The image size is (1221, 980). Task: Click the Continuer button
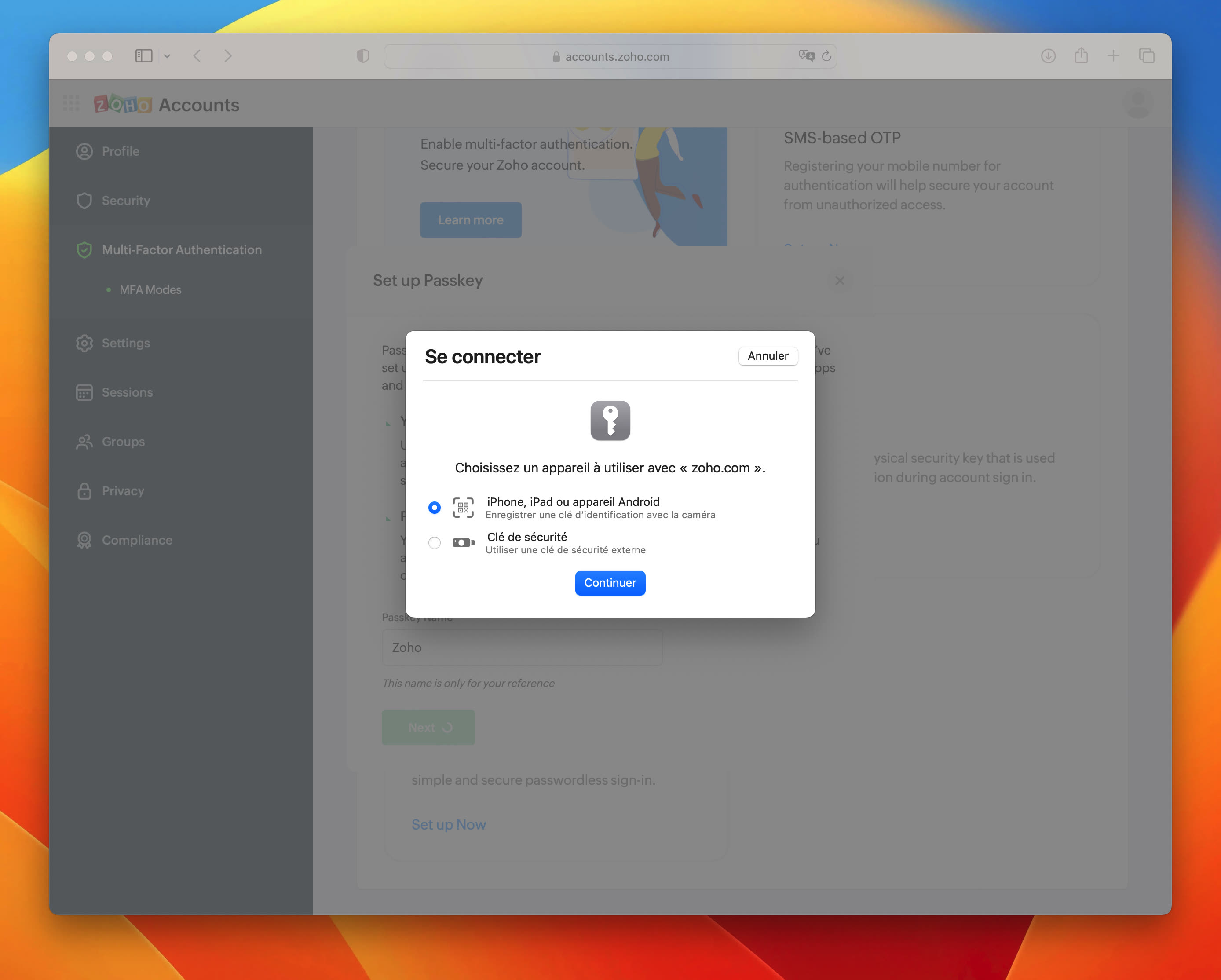pos(610,583)
